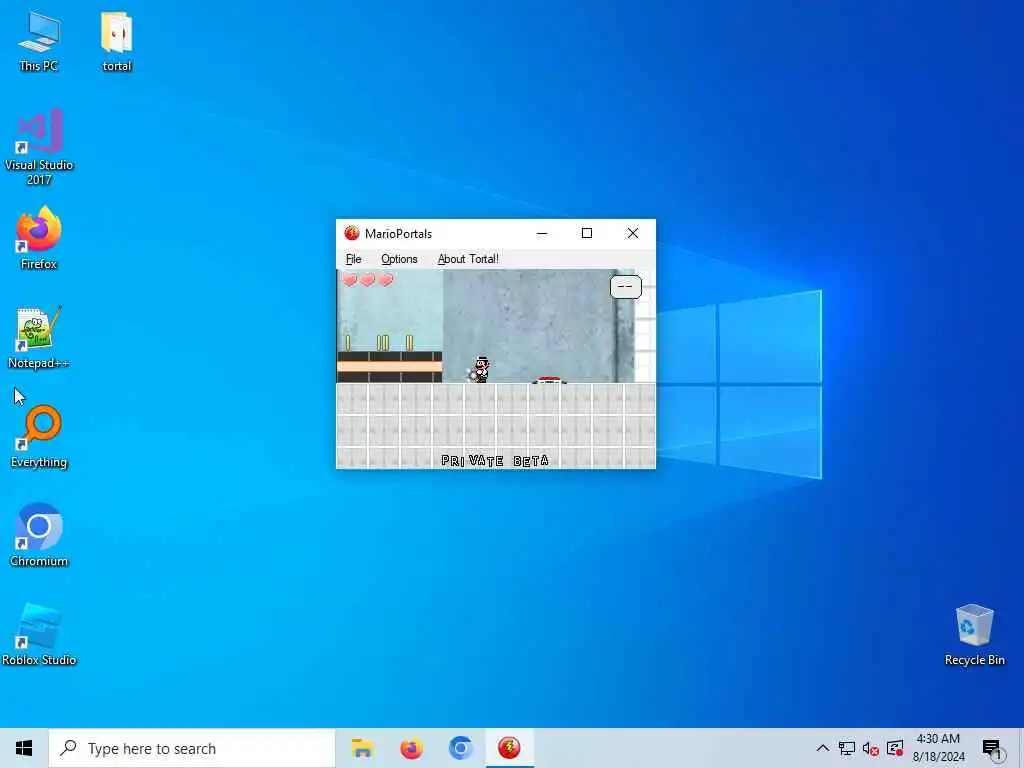Open Chromium from the taskbar
This screenshot has height=768, width=1024.
click(x=460, y=748)
